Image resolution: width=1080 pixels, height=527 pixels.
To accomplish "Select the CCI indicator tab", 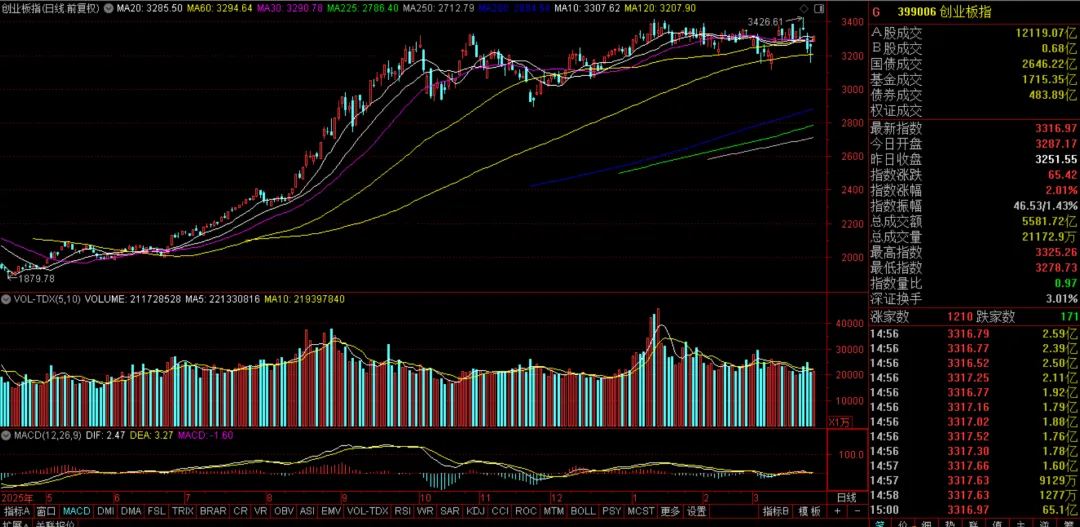I will pos(500,511).
